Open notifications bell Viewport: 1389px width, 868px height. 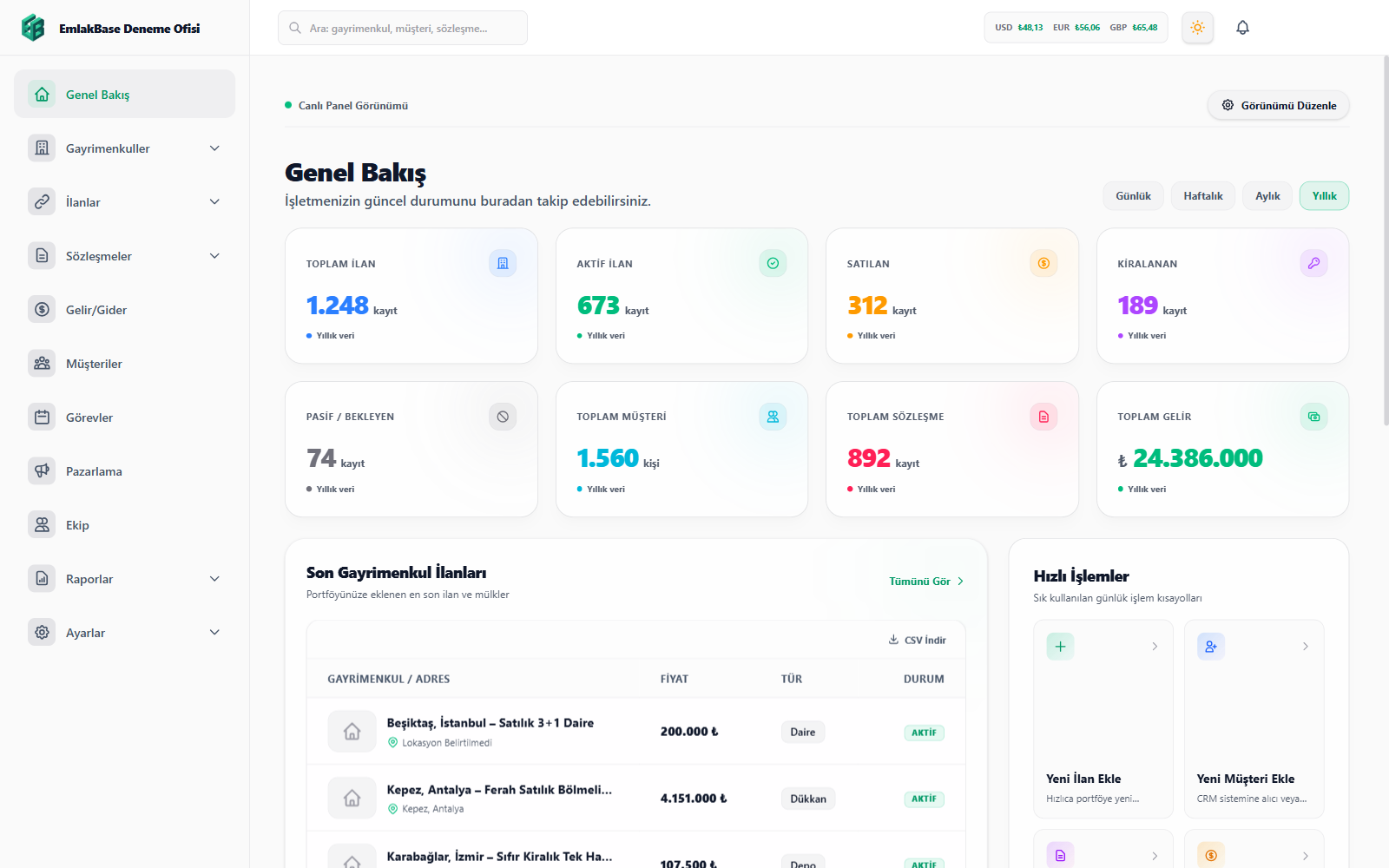[1242, 28]
